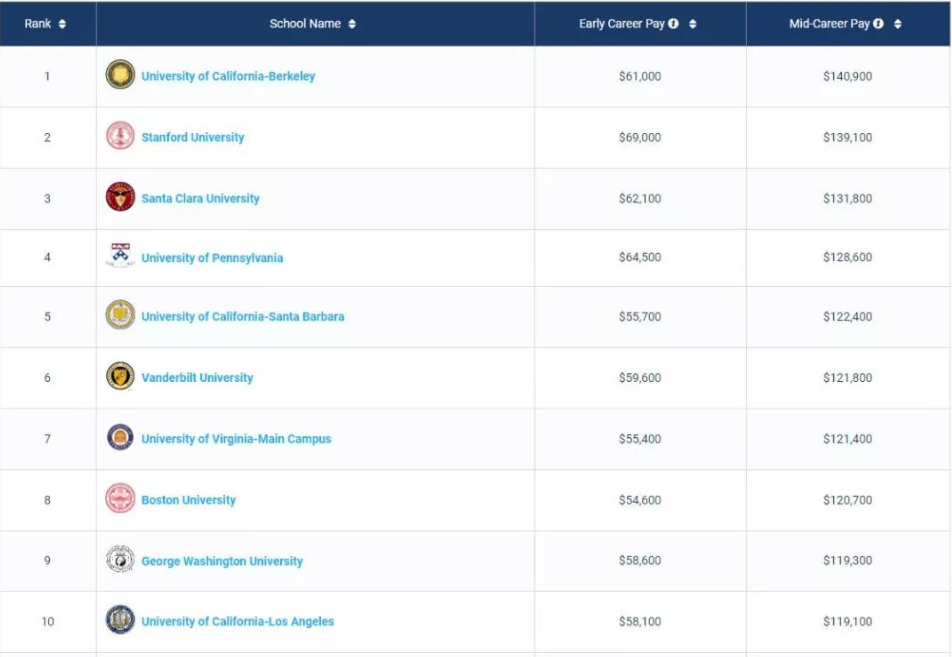Select the $55,700 early pay cell

coord(640,317)
